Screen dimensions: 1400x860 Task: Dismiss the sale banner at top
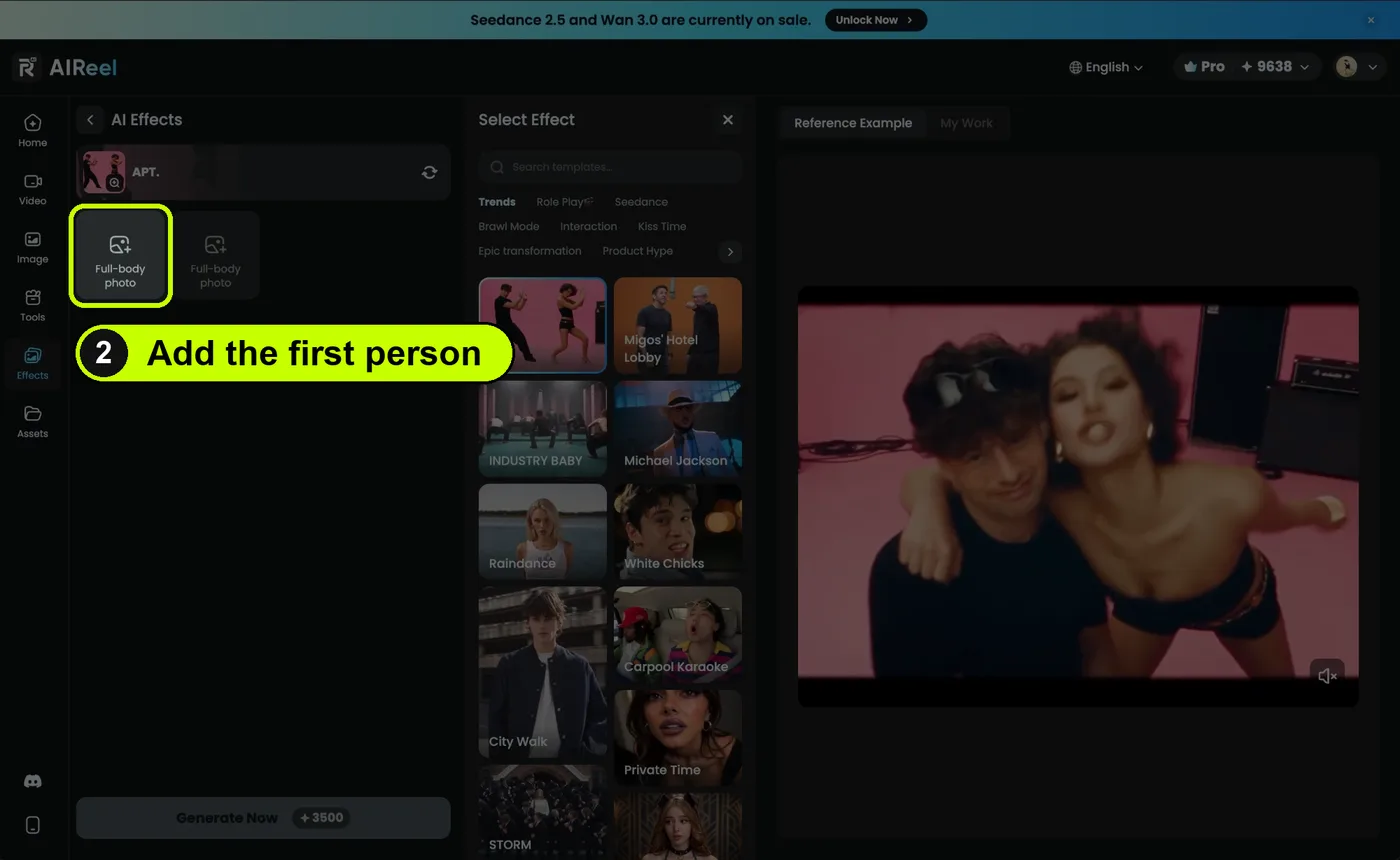[1371, 20]
